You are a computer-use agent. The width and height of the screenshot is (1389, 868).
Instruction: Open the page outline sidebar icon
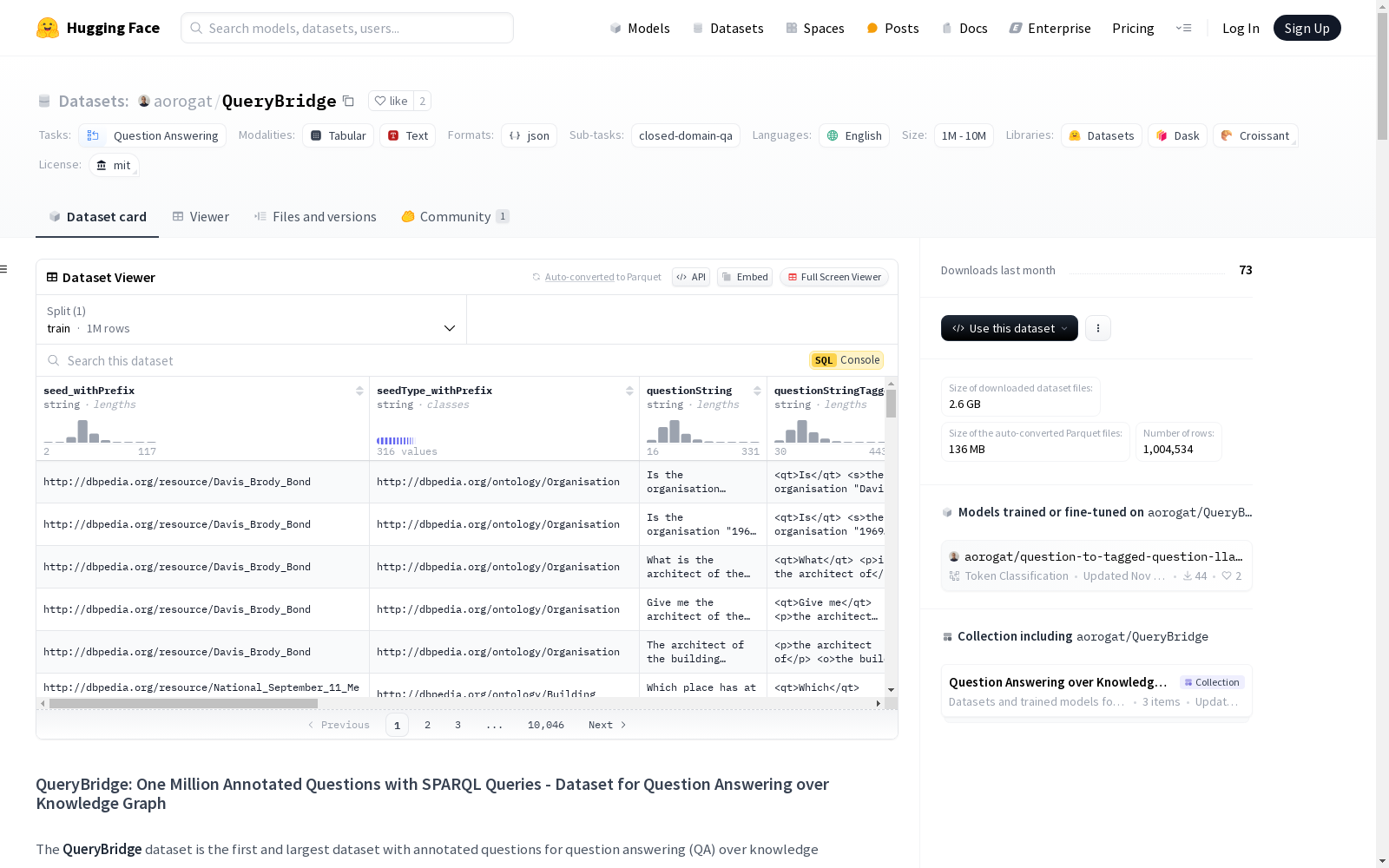click(3, 269)
